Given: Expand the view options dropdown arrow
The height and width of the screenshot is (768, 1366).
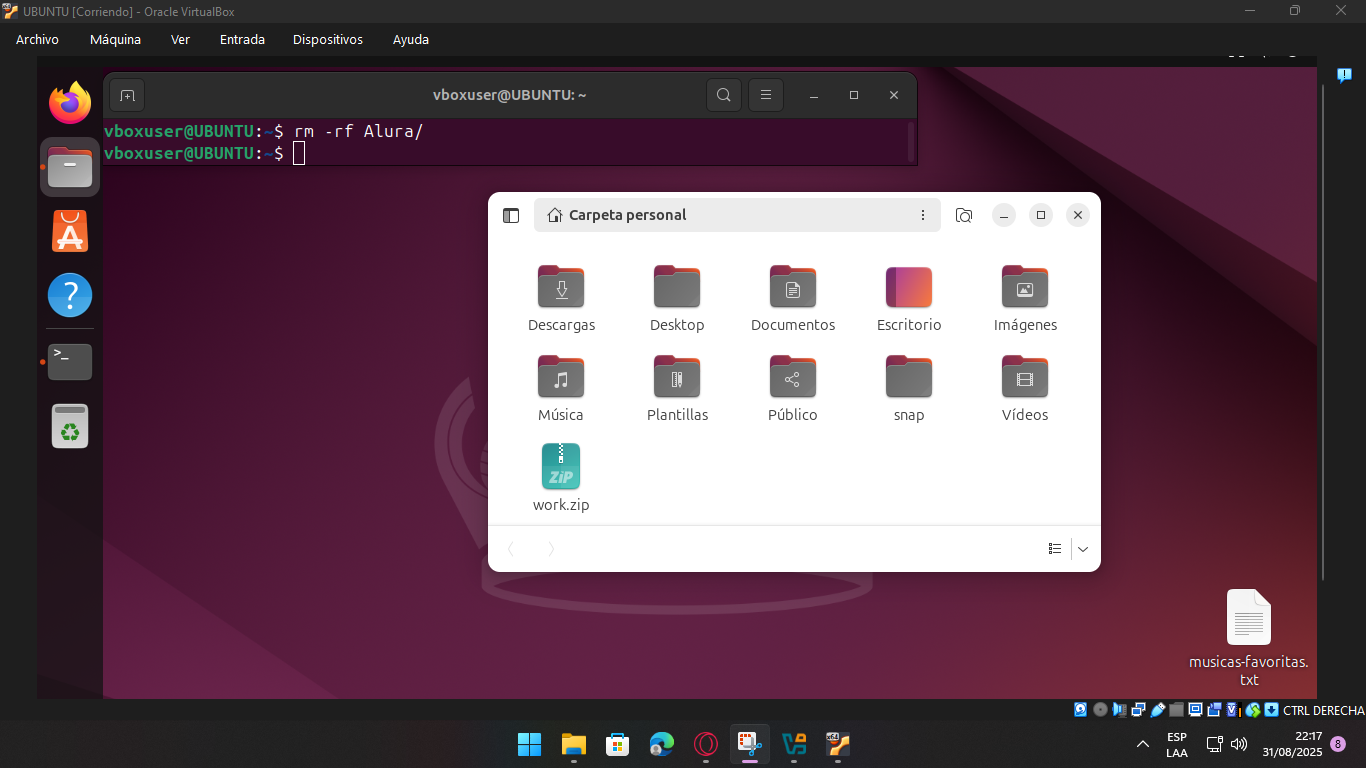Looking at the screenshot, I should (1083, 548).
